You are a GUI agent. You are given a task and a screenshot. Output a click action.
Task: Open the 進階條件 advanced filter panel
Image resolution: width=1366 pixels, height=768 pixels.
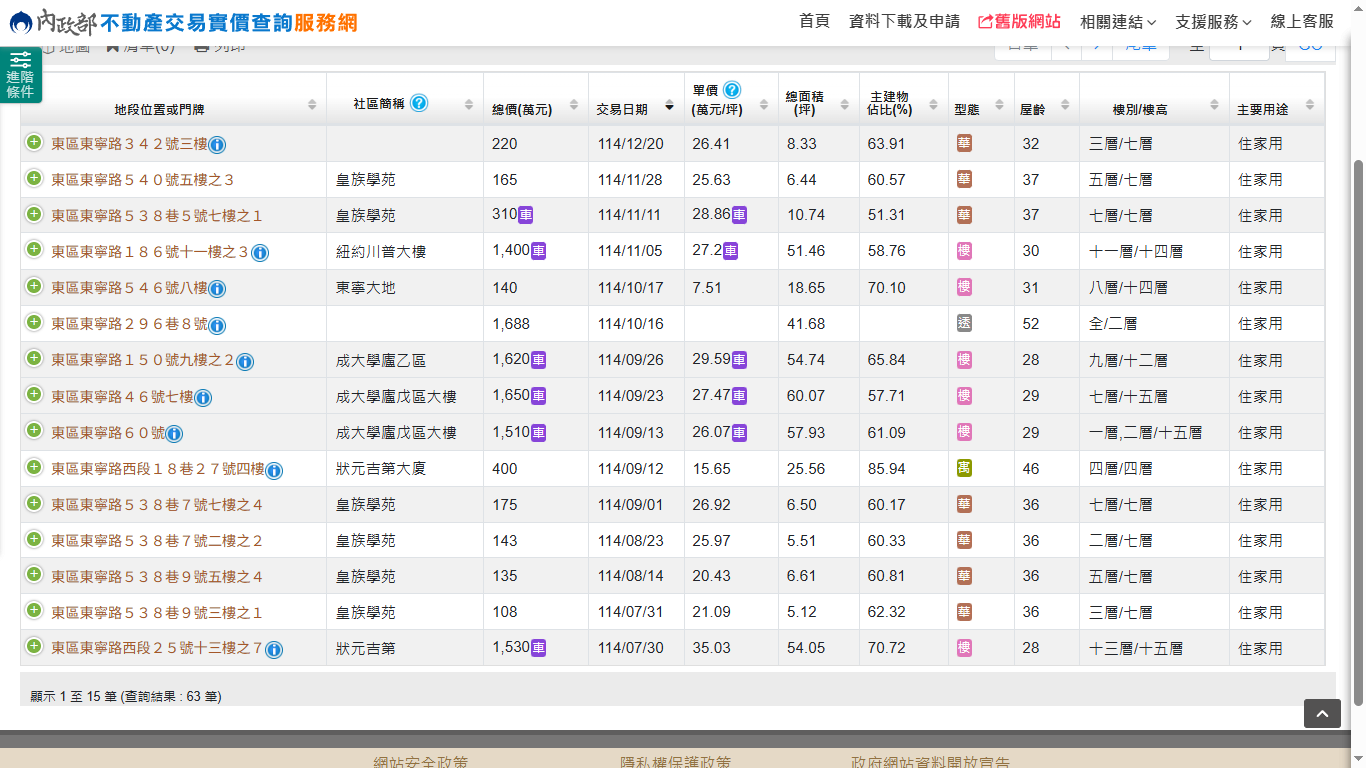pos(20,75)
